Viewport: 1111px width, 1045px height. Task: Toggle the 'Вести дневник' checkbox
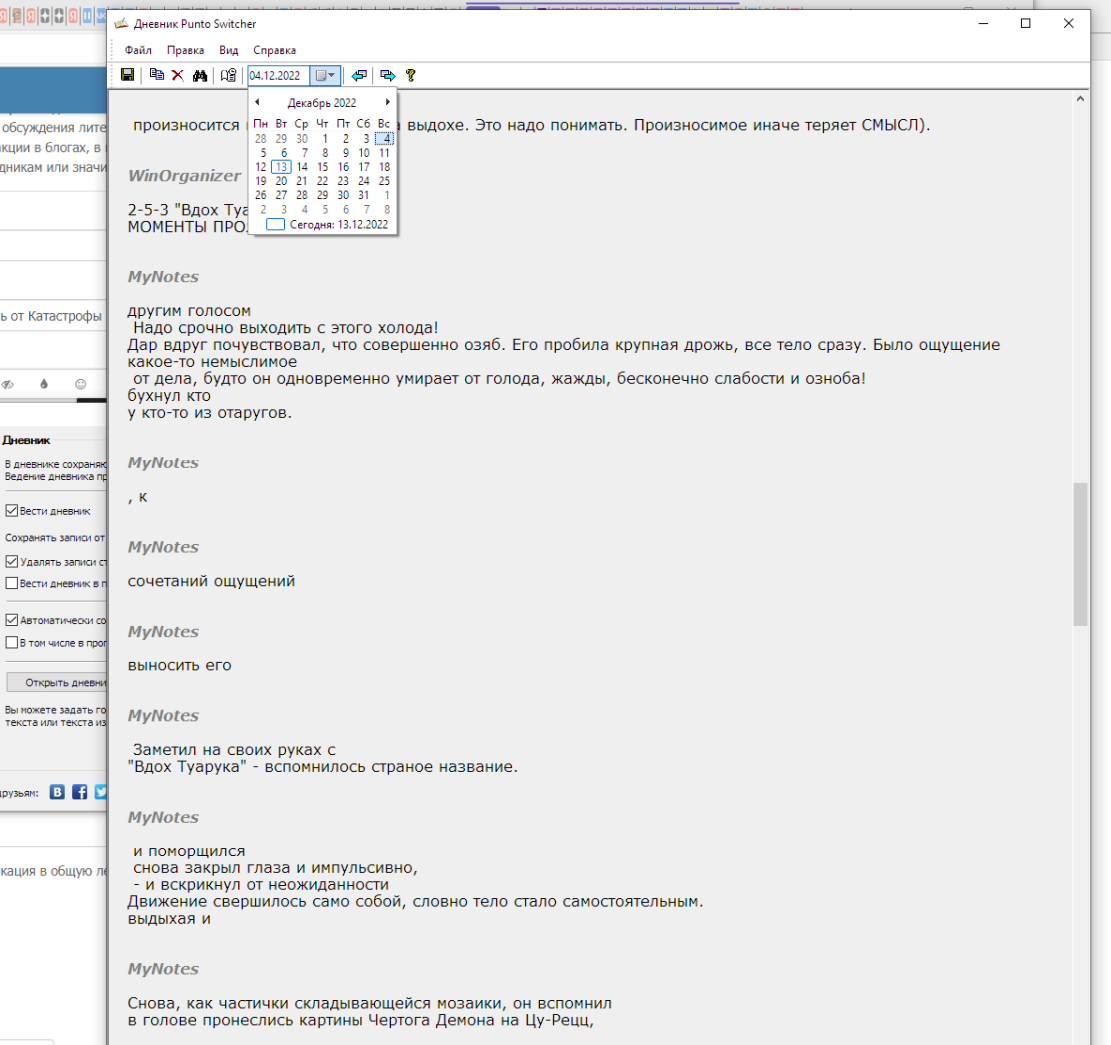[12, 511]
